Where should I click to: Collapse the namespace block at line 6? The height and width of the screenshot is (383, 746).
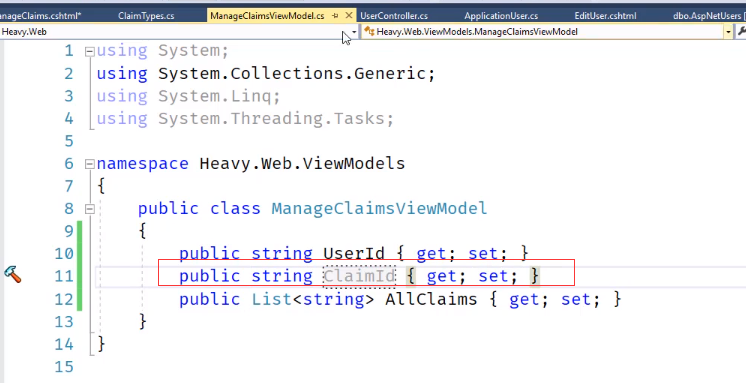(89, 165)
